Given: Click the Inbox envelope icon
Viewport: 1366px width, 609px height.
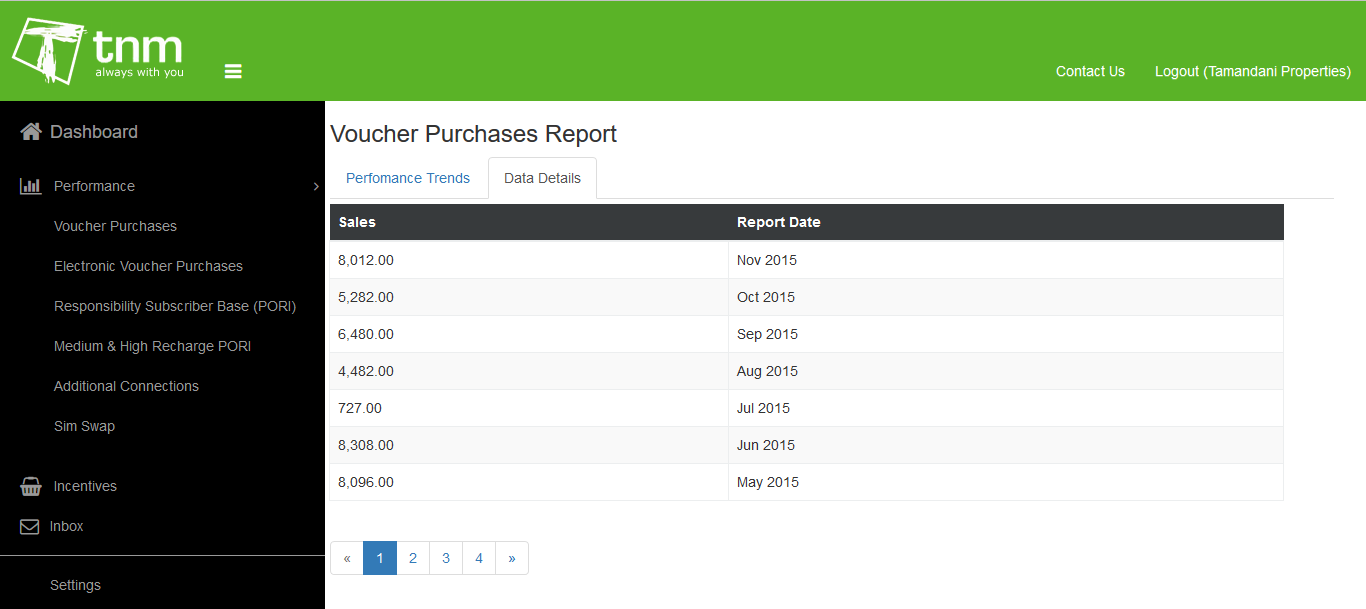Looking at the screenshot, I should tap(30, 526).
